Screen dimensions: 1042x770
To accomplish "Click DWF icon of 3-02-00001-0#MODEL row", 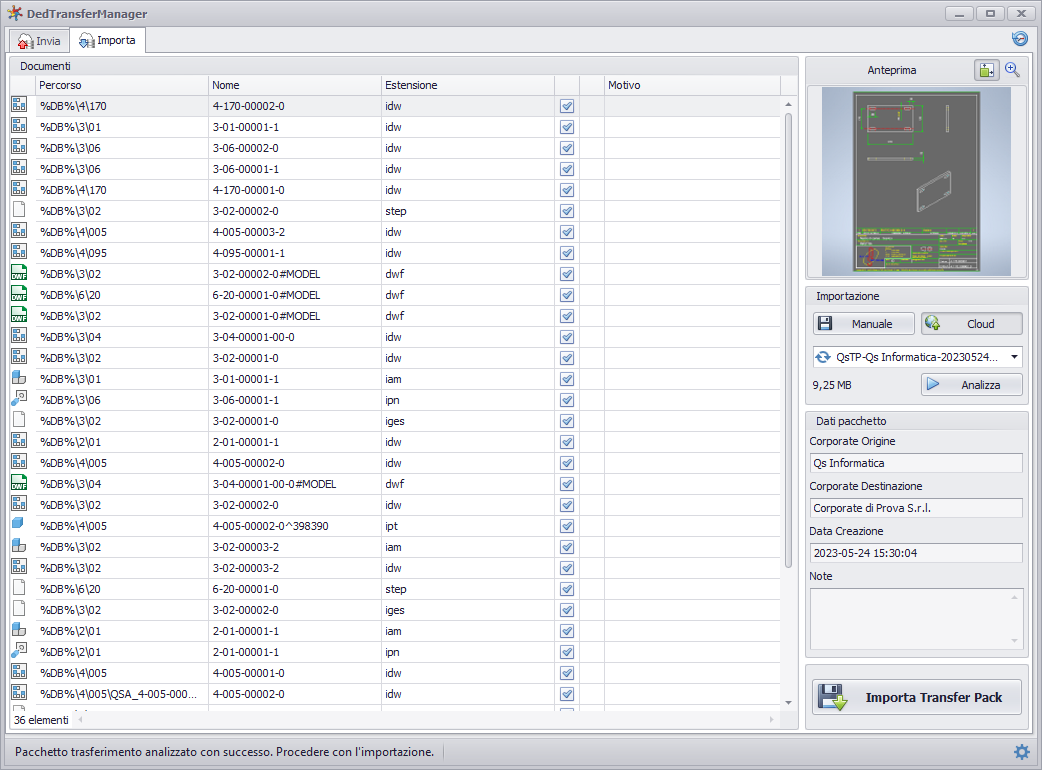I will point(19,314).
